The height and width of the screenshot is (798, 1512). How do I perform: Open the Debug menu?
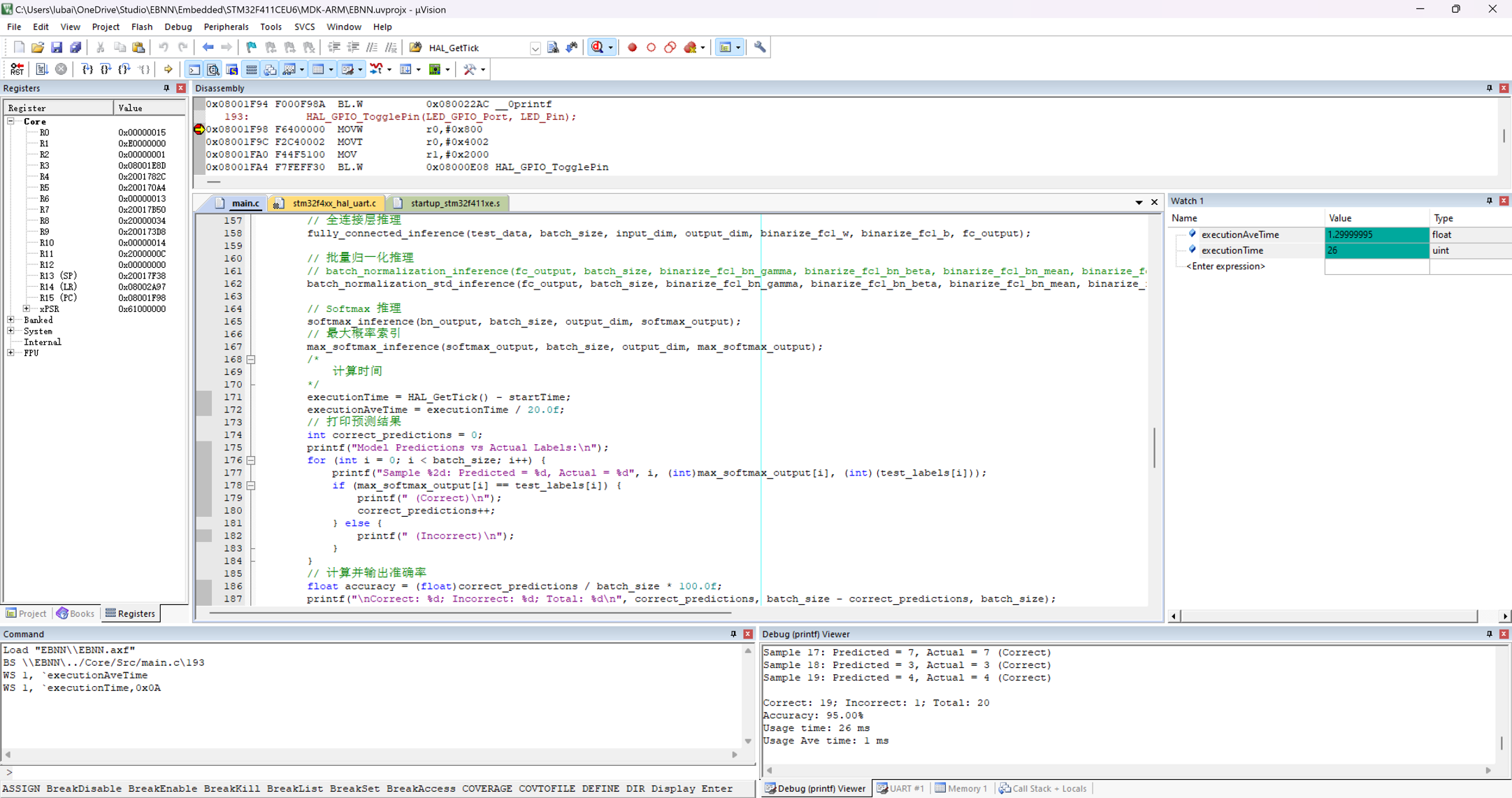(x=178, y=27)
